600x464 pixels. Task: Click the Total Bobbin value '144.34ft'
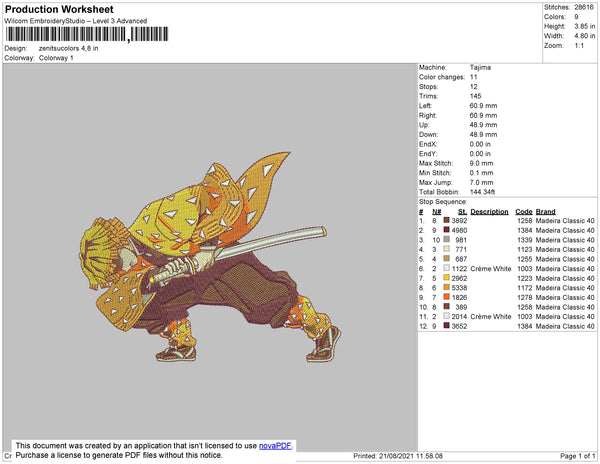(482, 192)
